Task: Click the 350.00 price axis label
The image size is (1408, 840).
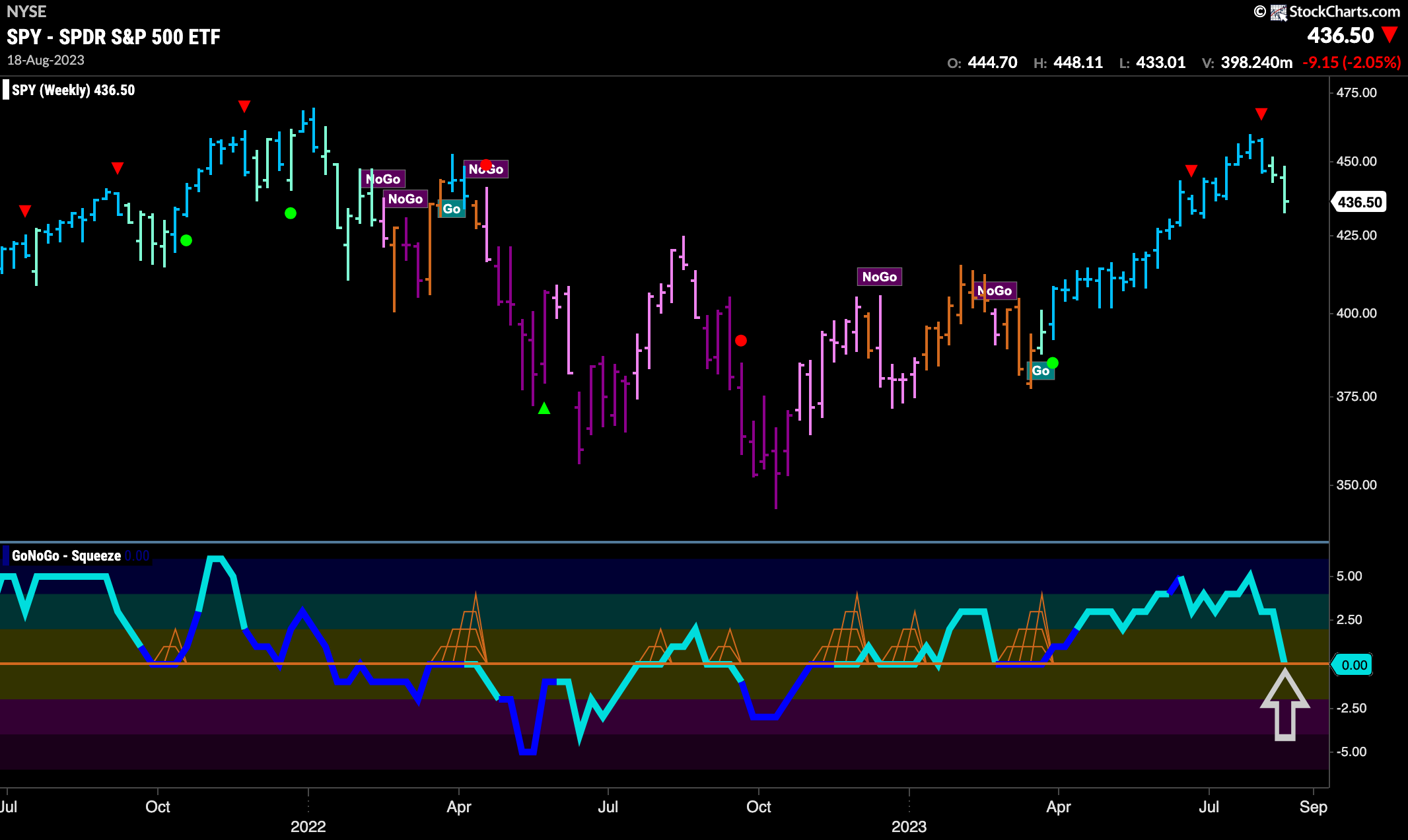Action: click(x=1356, y=485)
